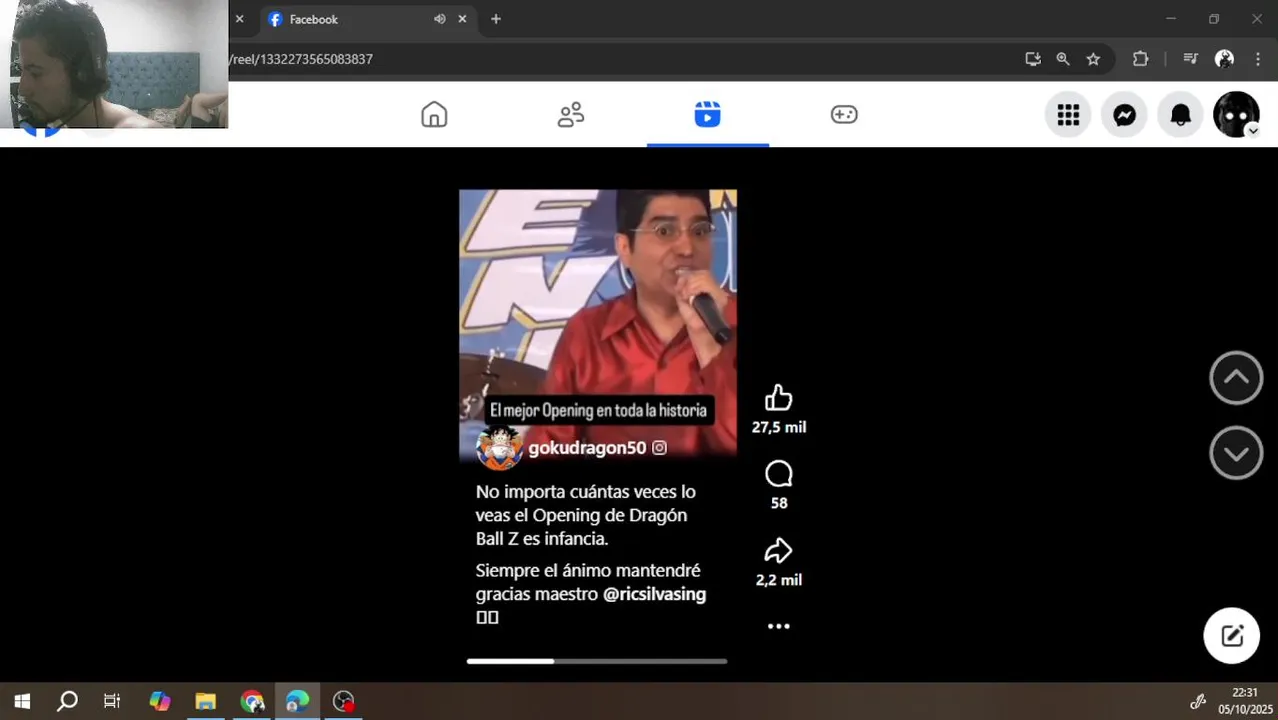Click the 2,2 mil shares count
The height and width of the screenshot is (720, 1278).
pyautogui.click(x=778, y=580)
